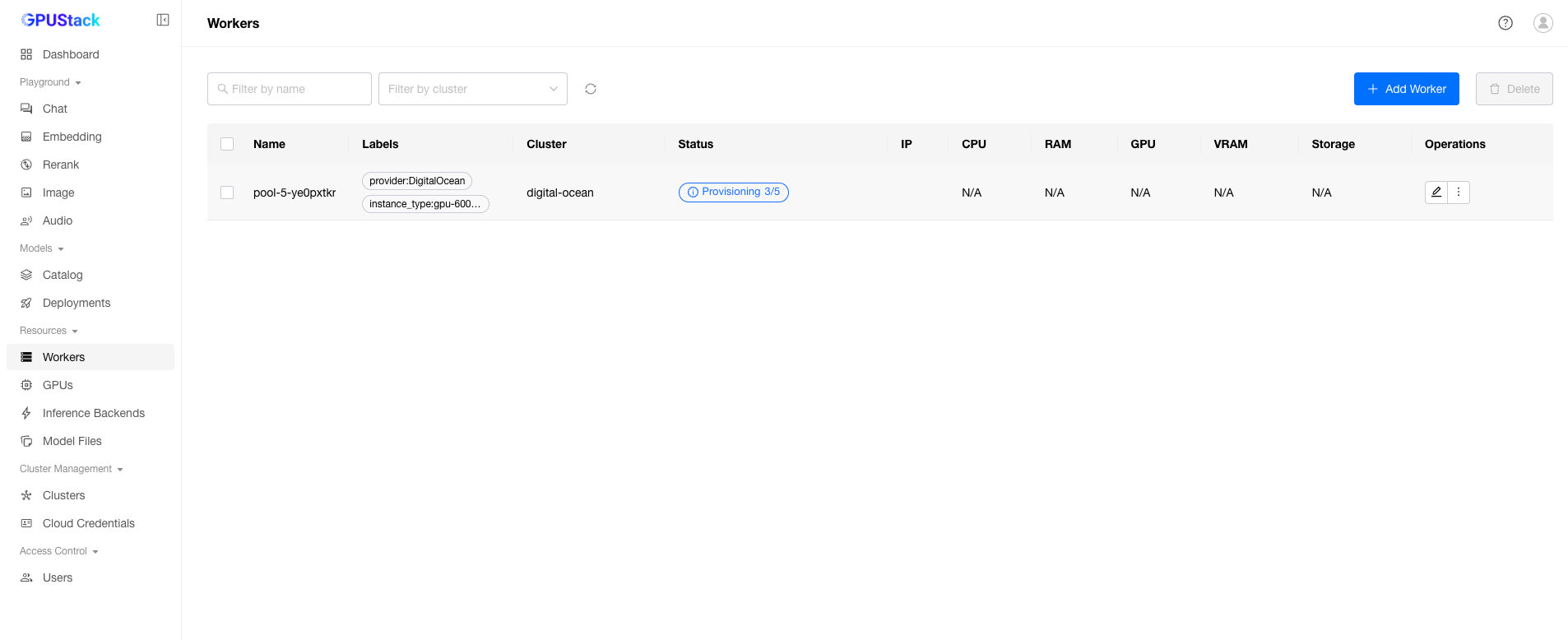Viewport: 1568px width, 640px height.
Task: Click the Delete button
Action: pos(1514,89)
